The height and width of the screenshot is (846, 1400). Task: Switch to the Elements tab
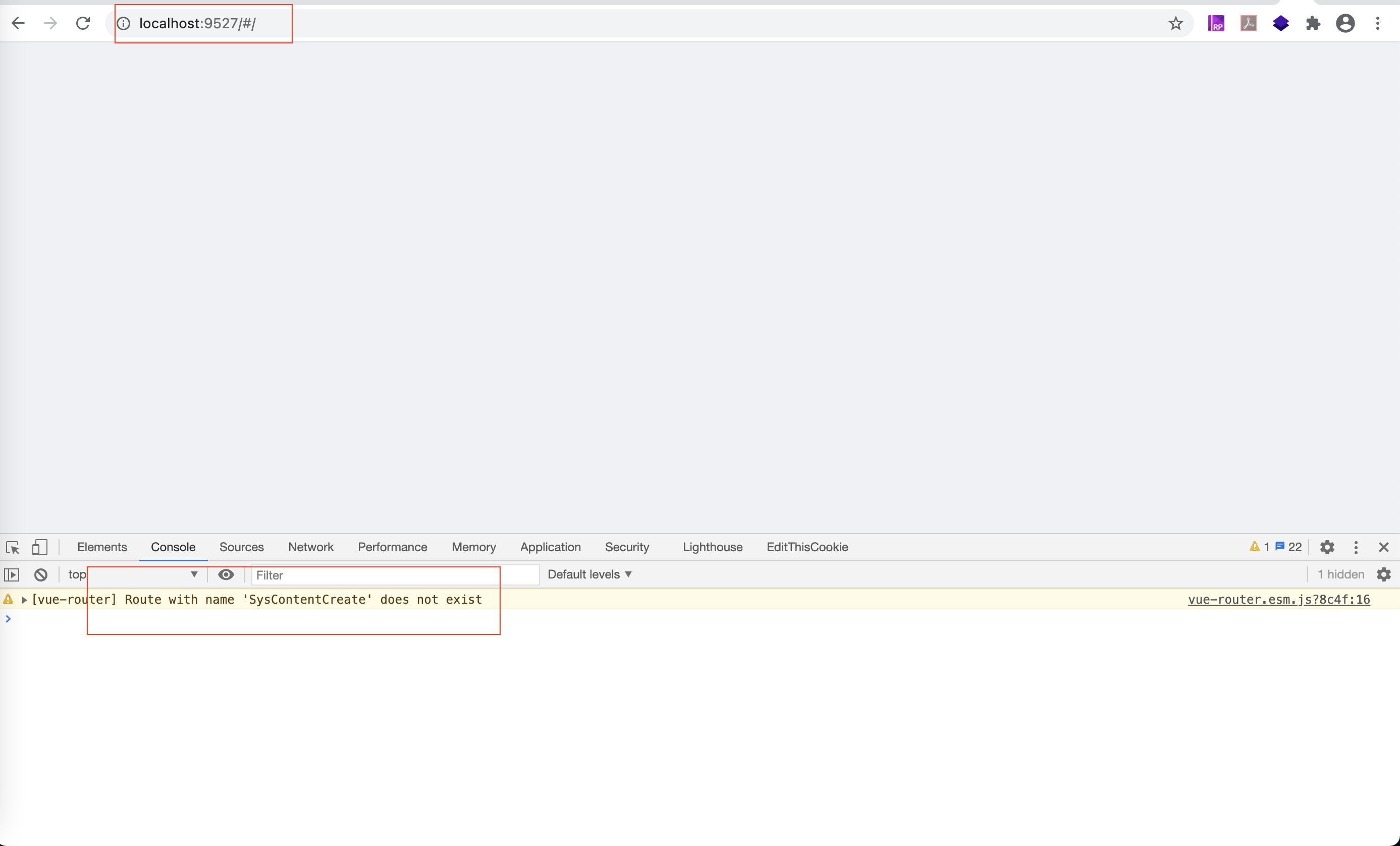pyautogui.click(x=102, y=547)
